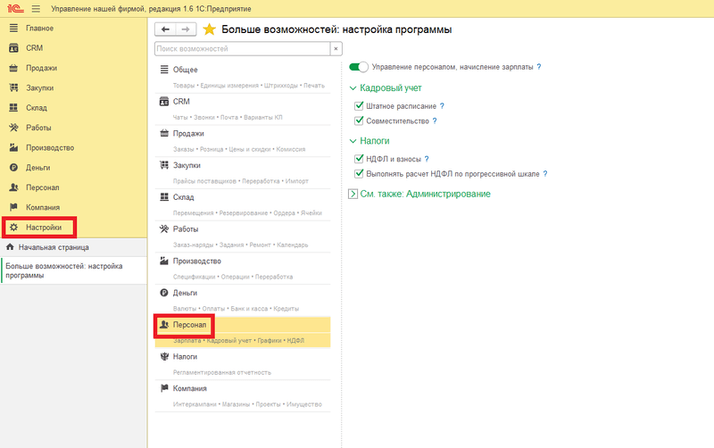The height and width of the screenshot is (448, 714).
Task: Uncheck расчет НДФЛ по прогрессивной шкале checkbox
Action: point(359,173)
